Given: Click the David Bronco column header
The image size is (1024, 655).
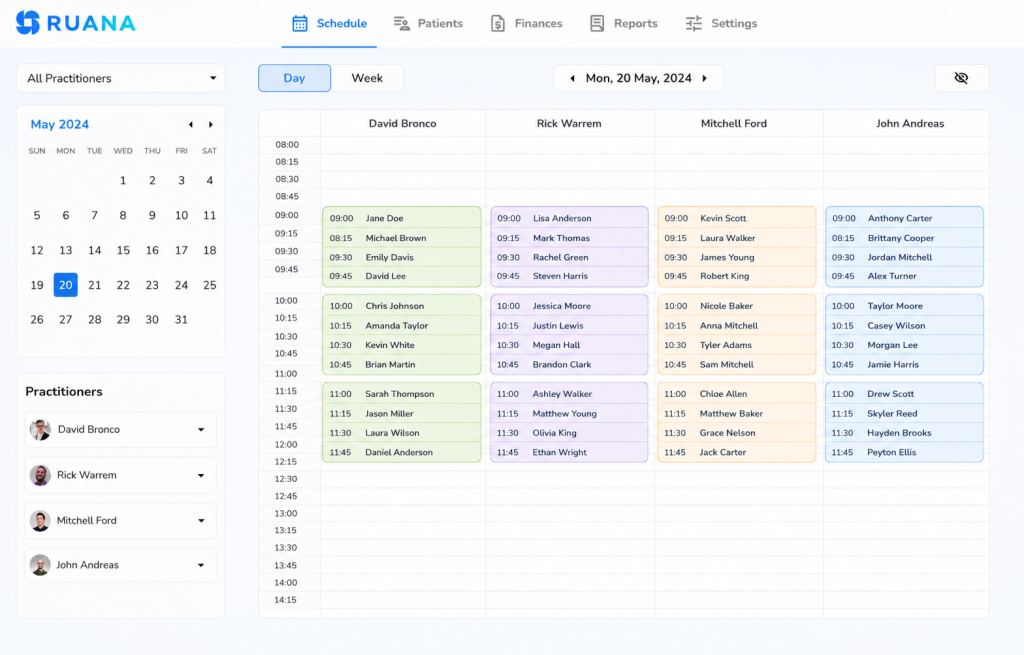Looking at the screenshot, I should coord(402,123).
